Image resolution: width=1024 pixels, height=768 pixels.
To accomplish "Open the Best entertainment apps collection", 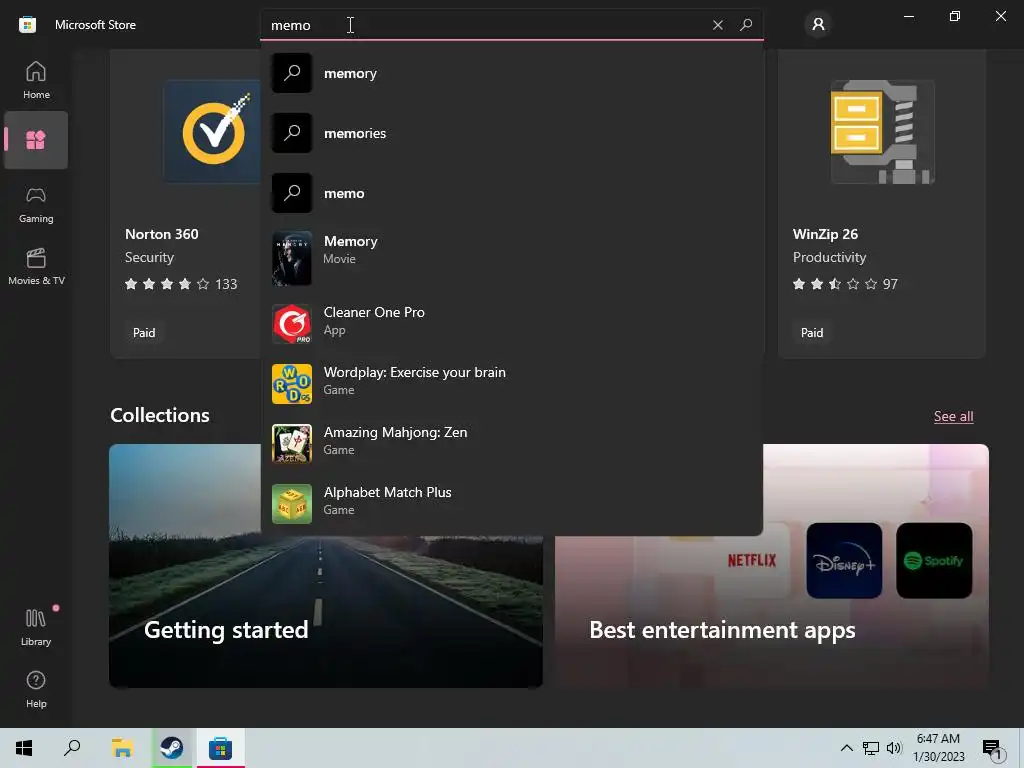I will [771, 566].
